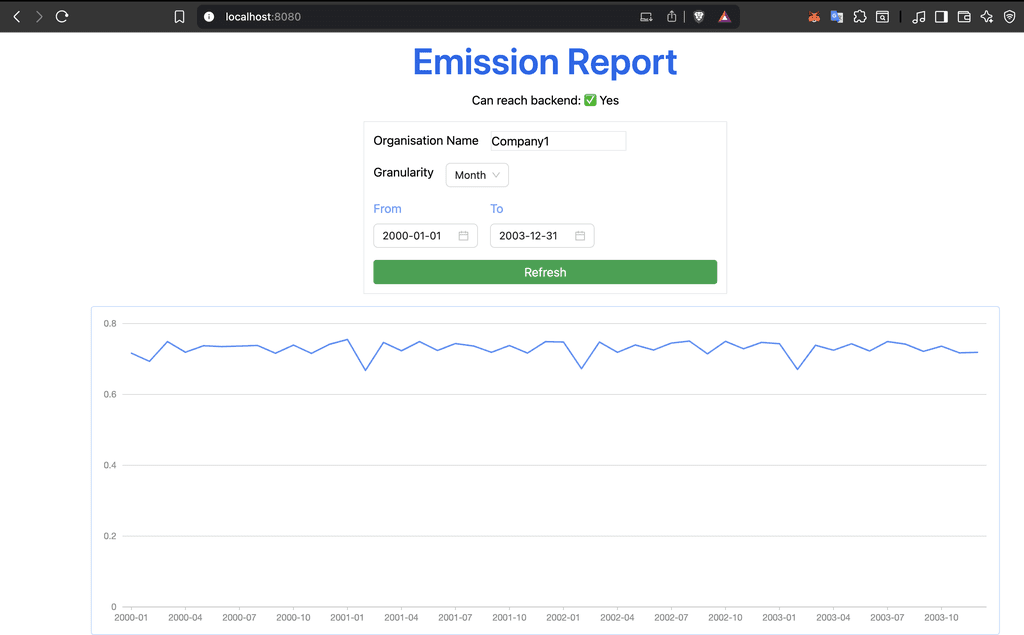Open the MetaMask fox extension
1024x635 pixels.
[814, 17]
